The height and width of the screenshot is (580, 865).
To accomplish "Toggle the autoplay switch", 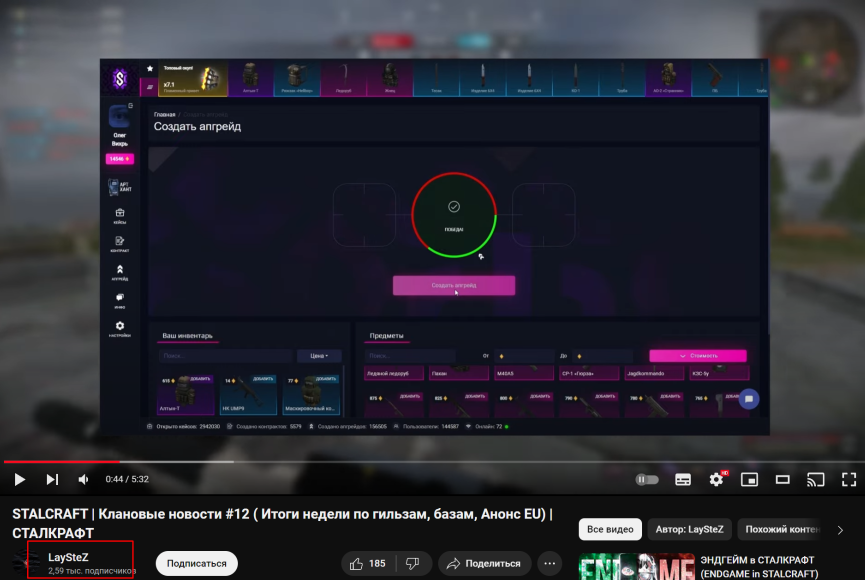I will (x=647, y=480).
